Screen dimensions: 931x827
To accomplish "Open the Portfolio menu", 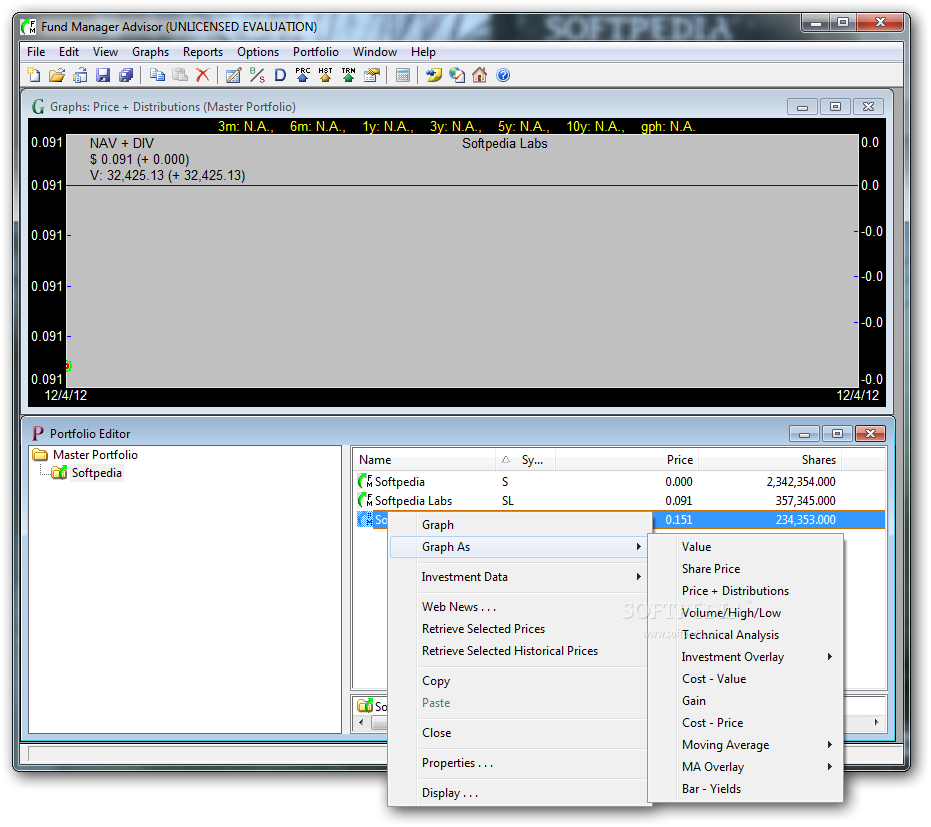I will pos(316,52).
